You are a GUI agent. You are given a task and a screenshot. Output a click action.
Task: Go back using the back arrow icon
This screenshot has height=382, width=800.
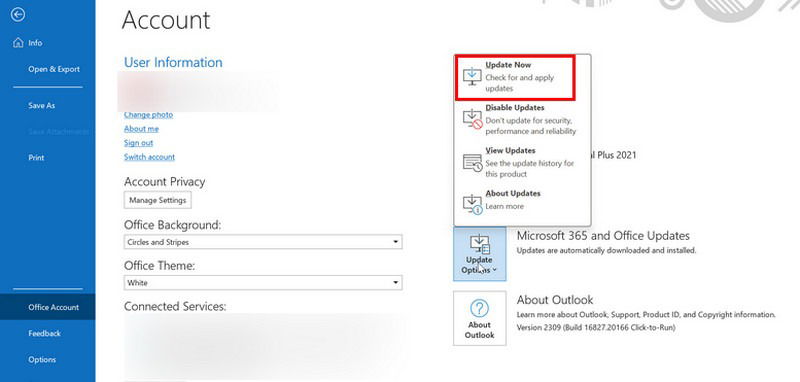coord(18,15)
